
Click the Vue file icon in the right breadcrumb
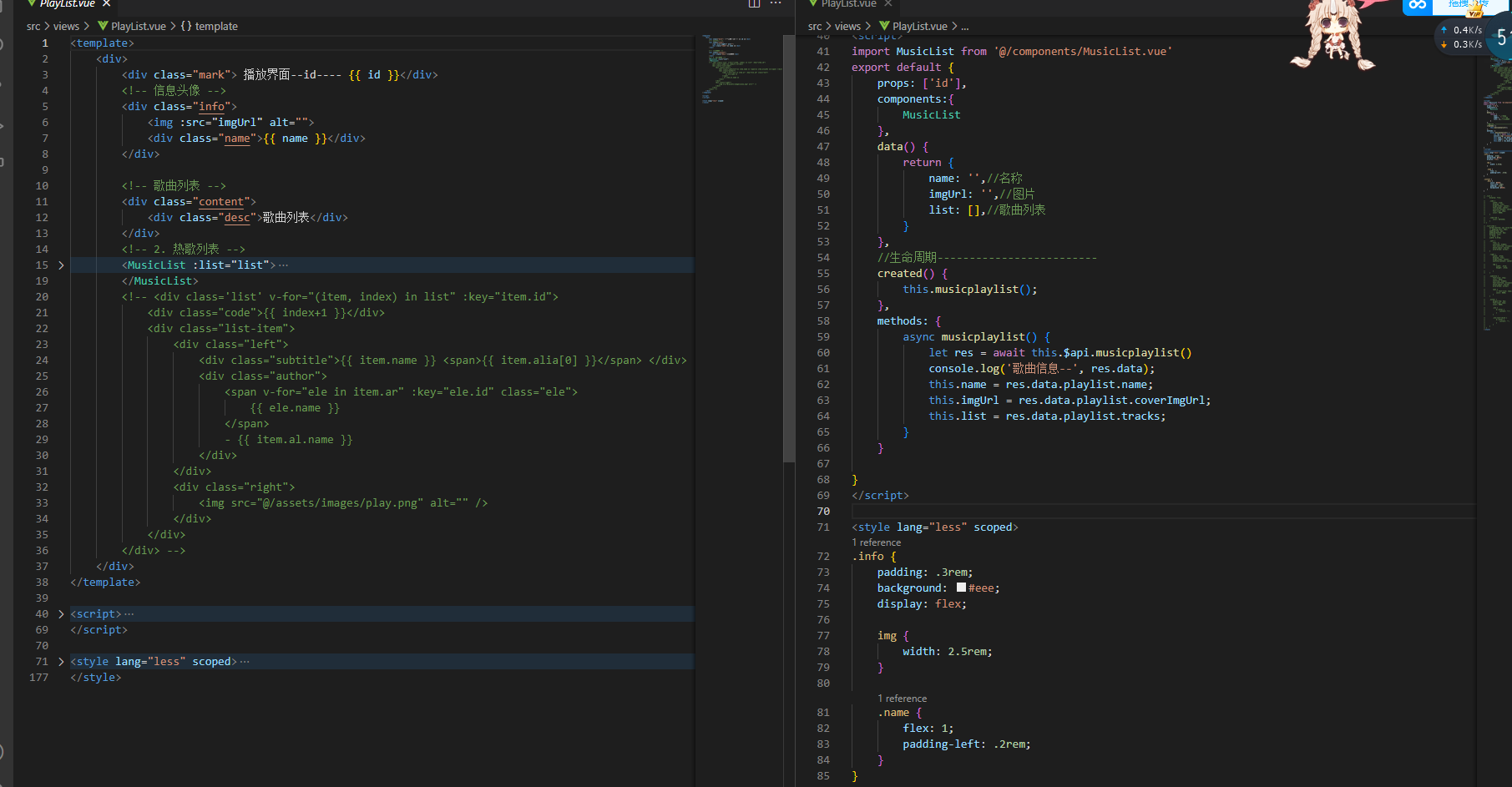(884, 27)
